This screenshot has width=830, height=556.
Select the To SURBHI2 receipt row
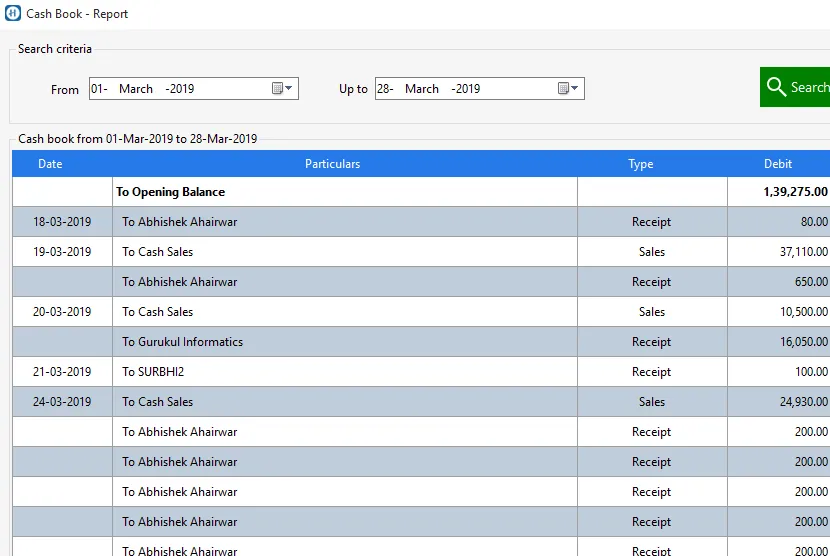click(x=153, y=372)
